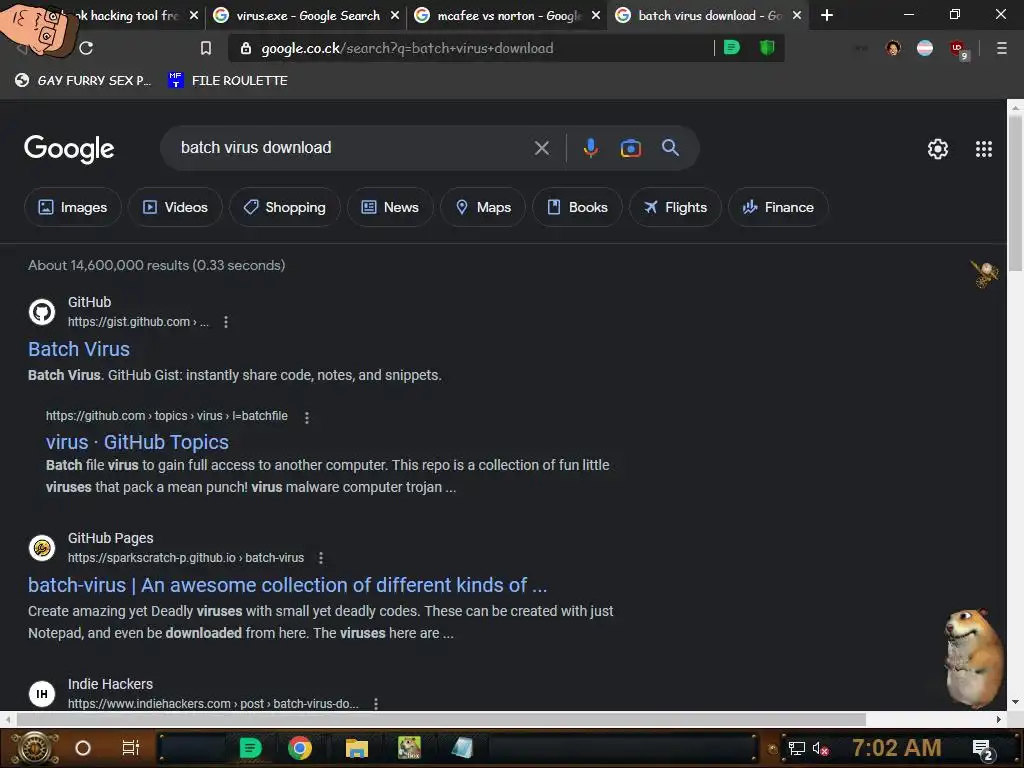This screenshot has width=1024, height=768.
Task: Close the mcafee vs norton tab
Action: pyautogui.click(x=596, y=15)
